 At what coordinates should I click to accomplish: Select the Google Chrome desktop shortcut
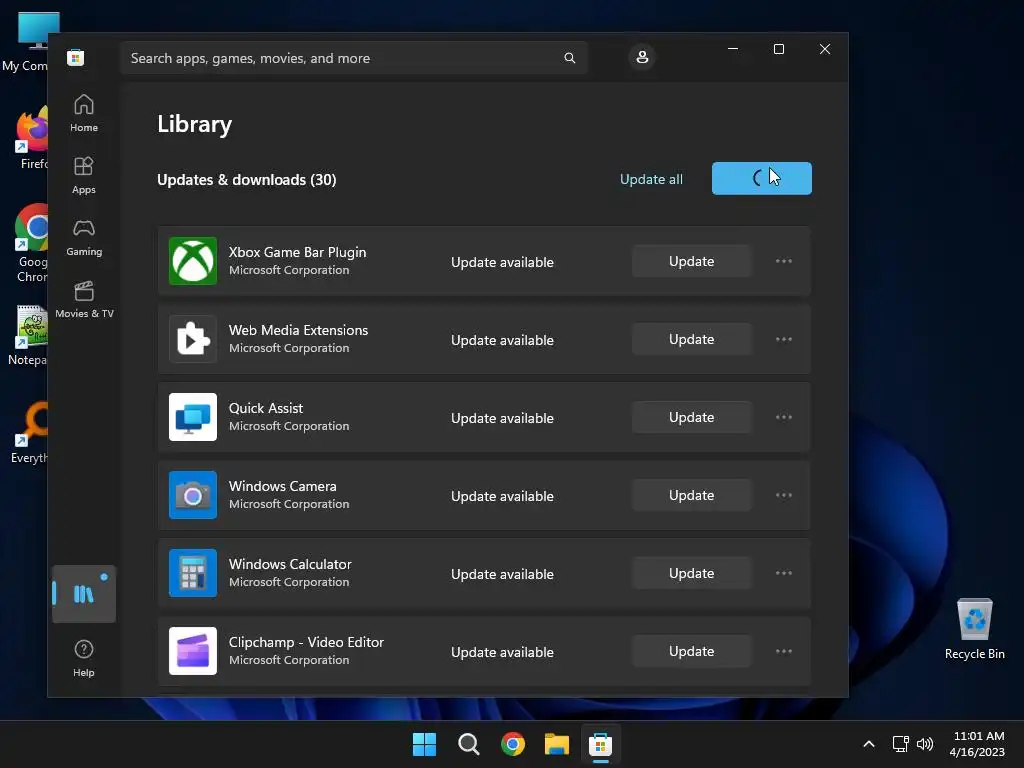(31, 243)
